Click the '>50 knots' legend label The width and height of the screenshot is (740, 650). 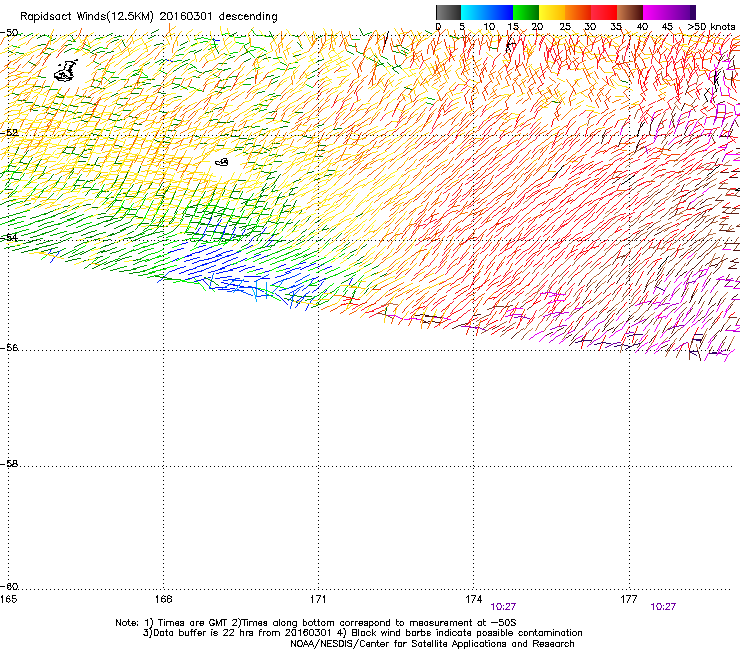(x=711, y=27)
